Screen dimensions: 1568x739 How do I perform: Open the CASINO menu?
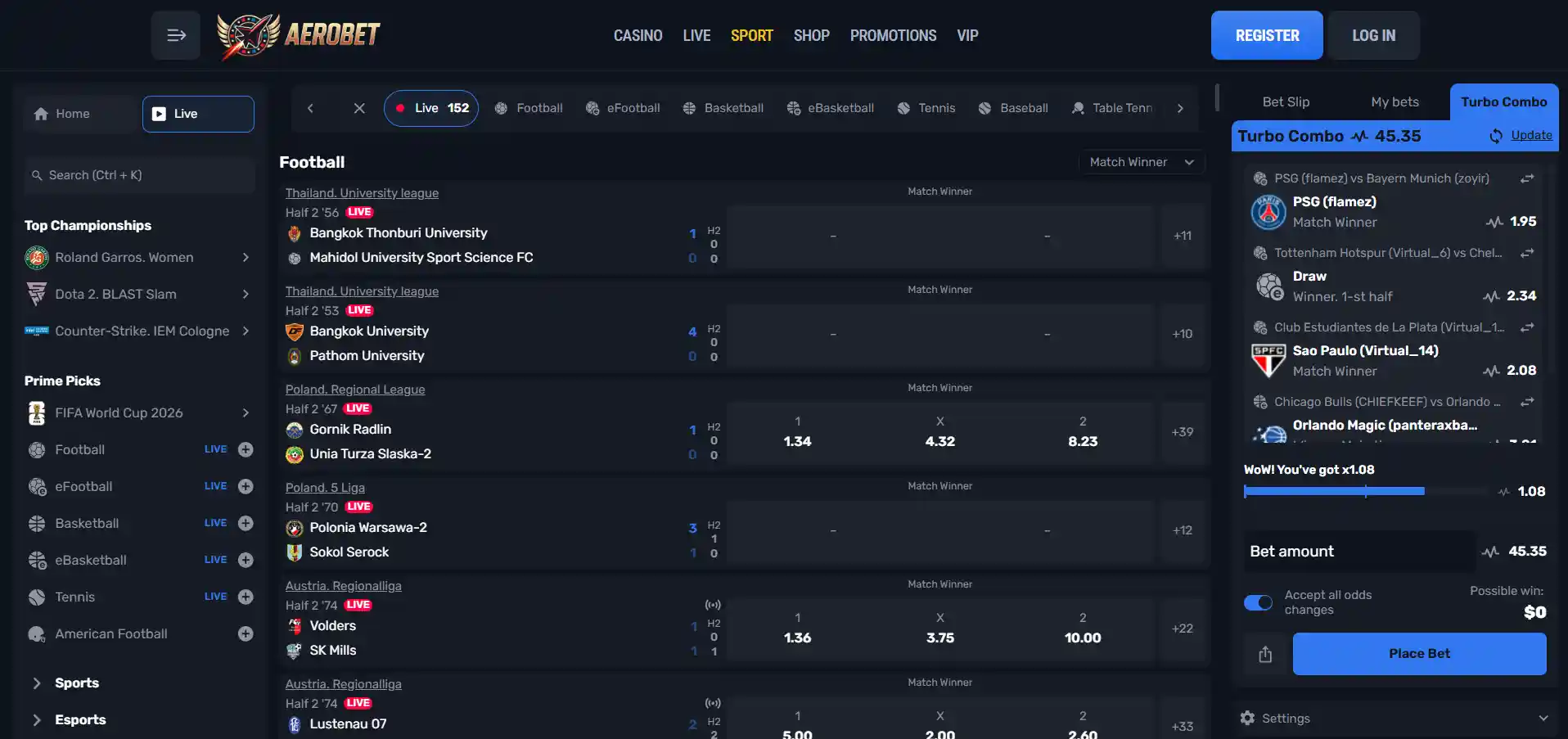pyautogui.click(x=638, y=35)
